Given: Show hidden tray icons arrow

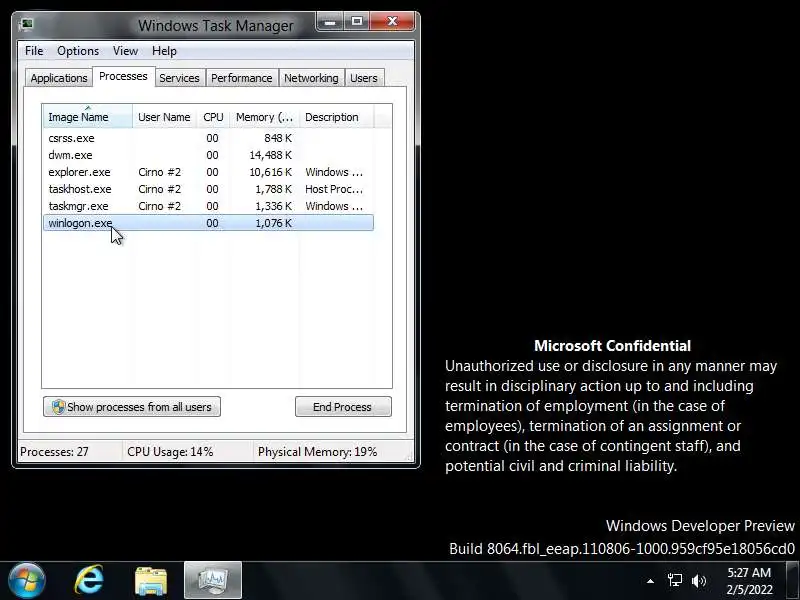Looking at the screenshot, I should click(650, 581).
